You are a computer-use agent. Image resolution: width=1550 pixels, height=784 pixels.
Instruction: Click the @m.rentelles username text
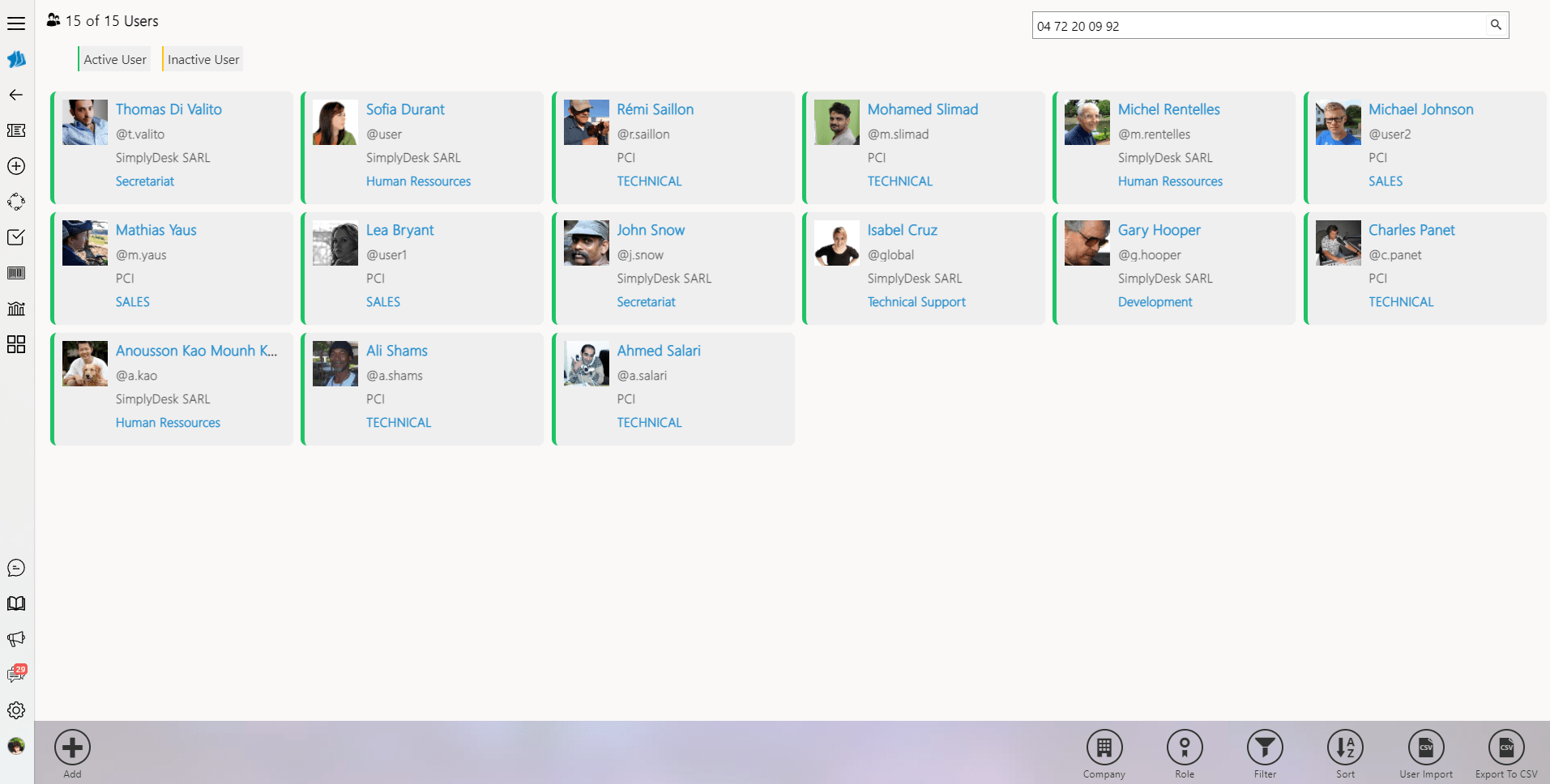(x=1155, y=134)
